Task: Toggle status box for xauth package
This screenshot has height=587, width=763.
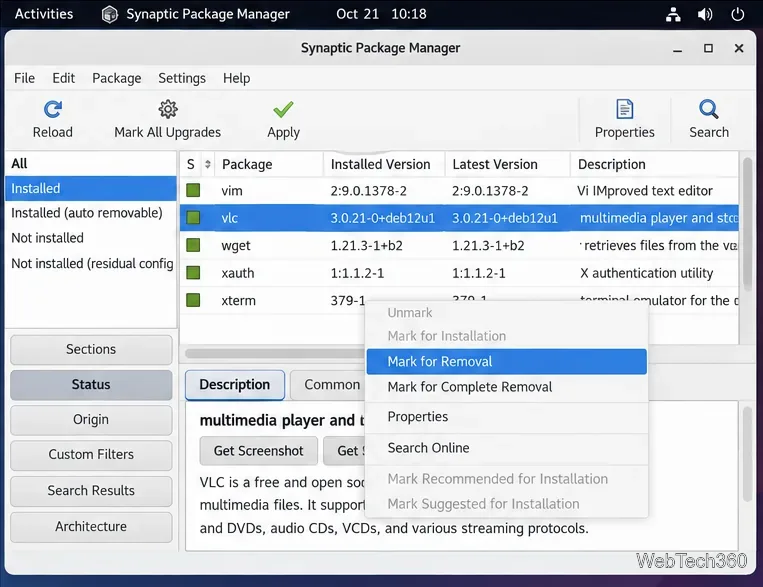Action: pos(193,273)
